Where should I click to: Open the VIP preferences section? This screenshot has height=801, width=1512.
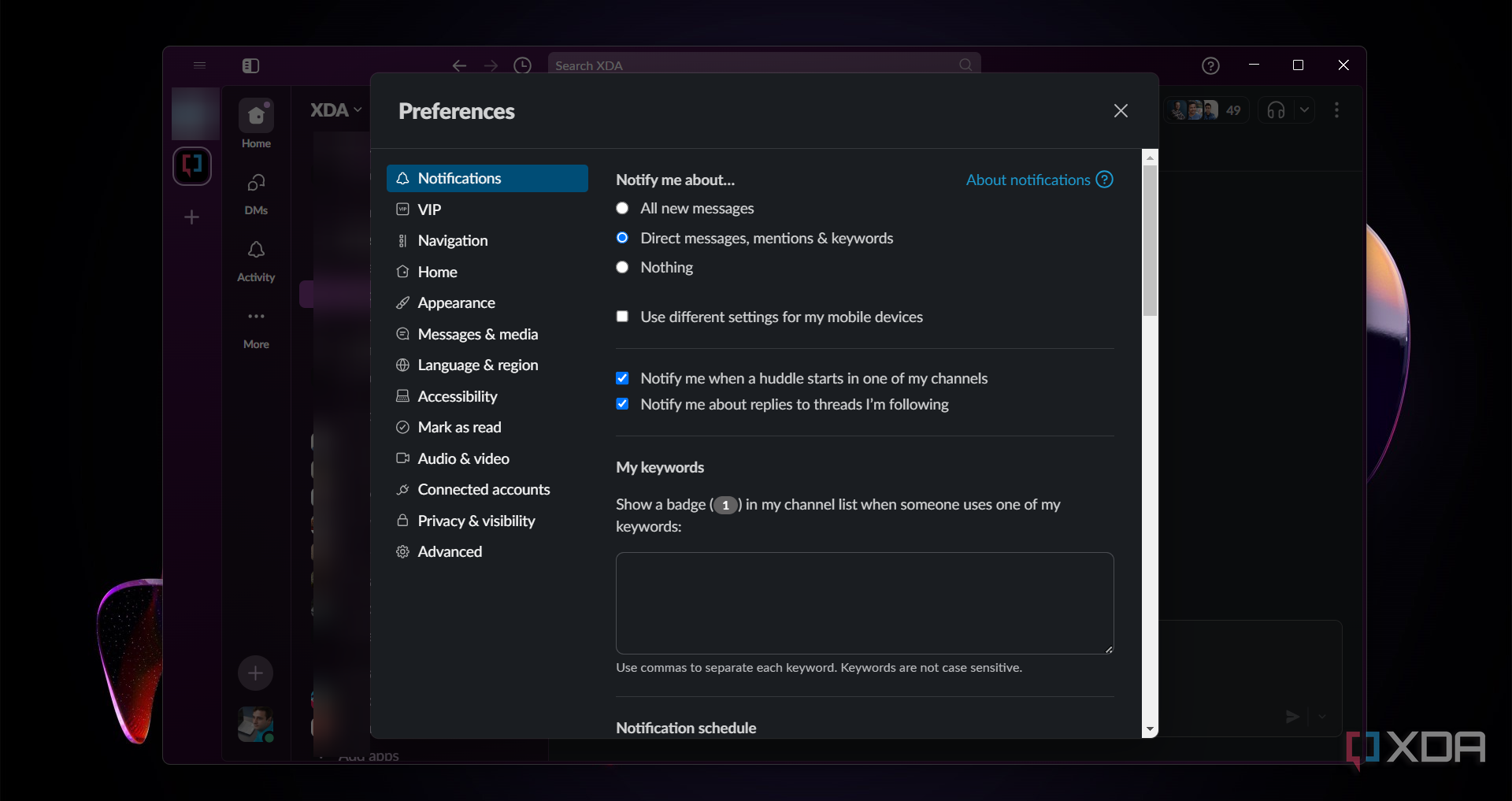click(487, 210)
